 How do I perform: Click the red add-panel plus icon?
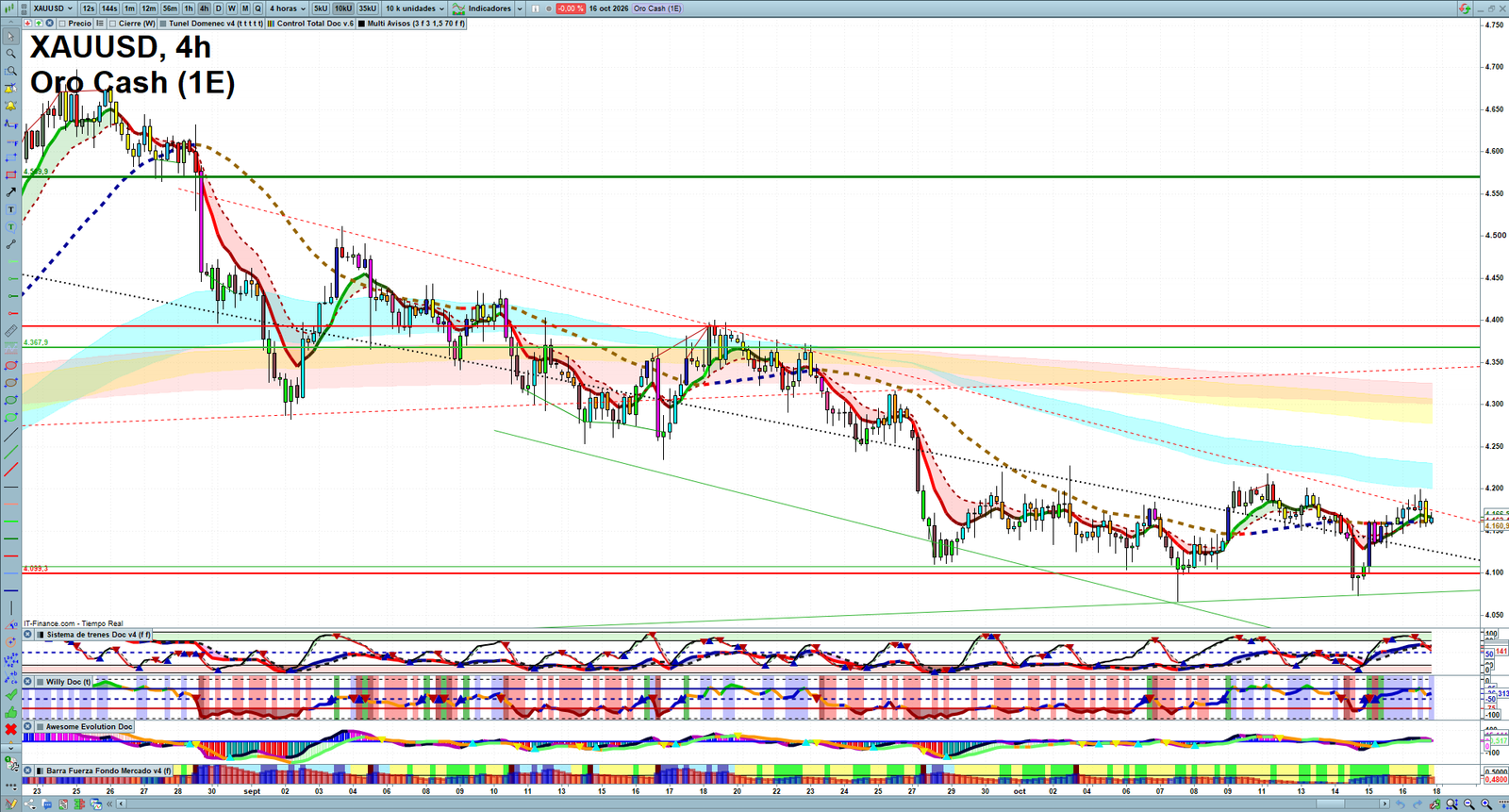(x=28, y=24)
